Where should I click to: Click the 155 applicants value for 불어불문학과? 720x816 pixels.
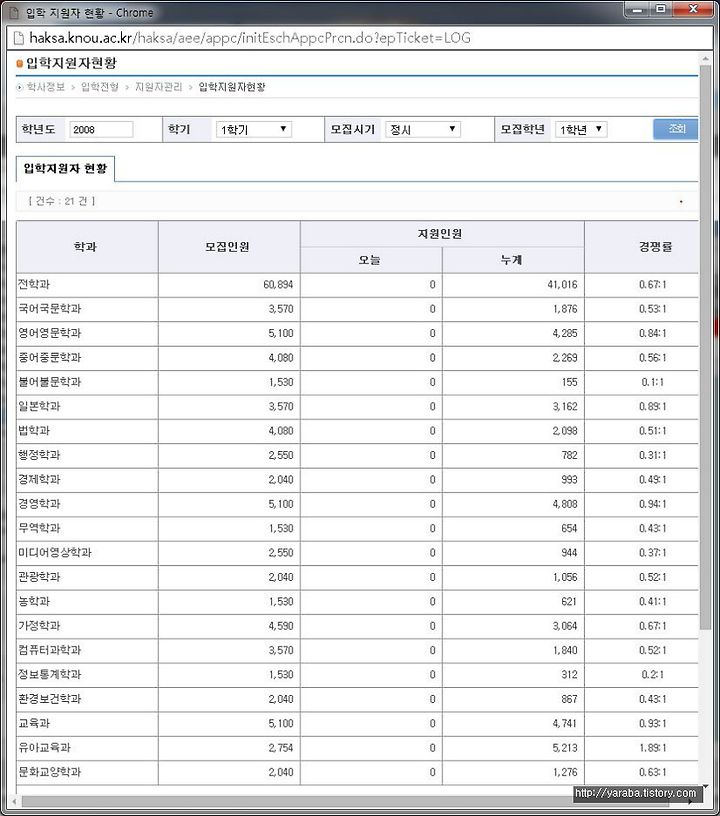pyautogui.click(x=570, y=382)
